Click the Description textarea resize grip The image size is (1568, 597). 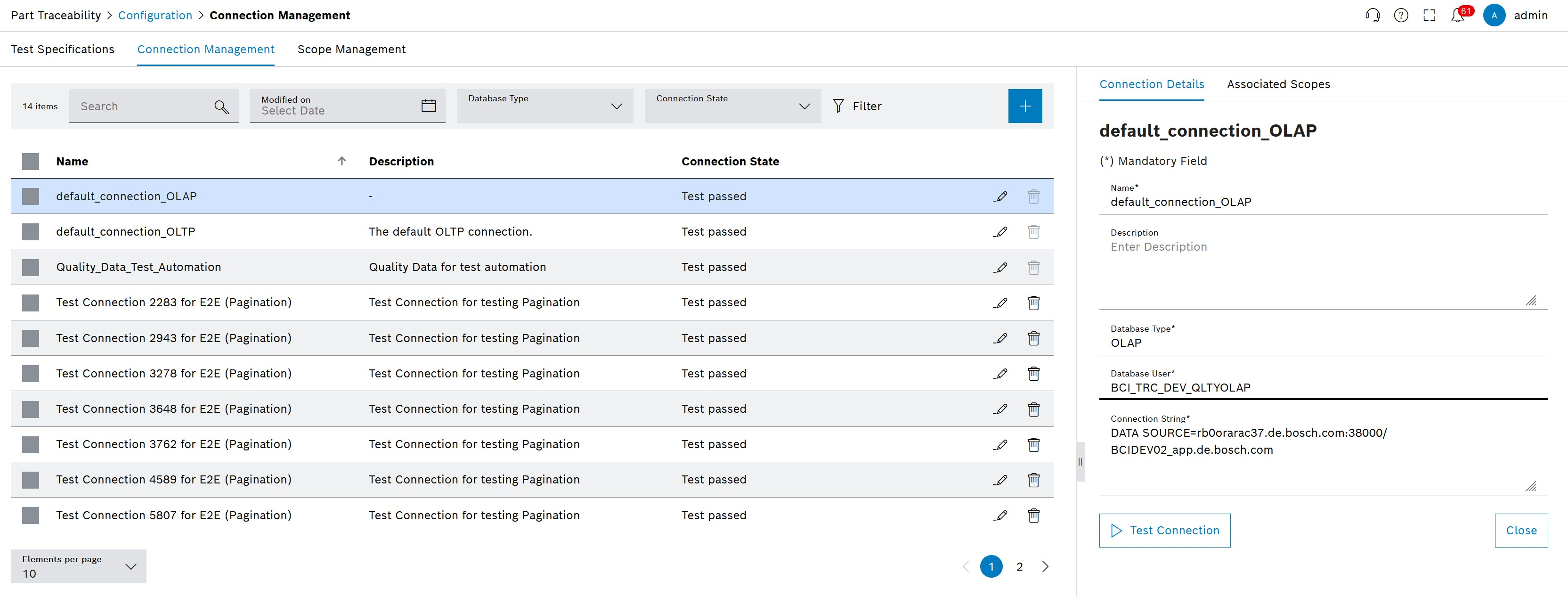click(x=1531, y=300)
